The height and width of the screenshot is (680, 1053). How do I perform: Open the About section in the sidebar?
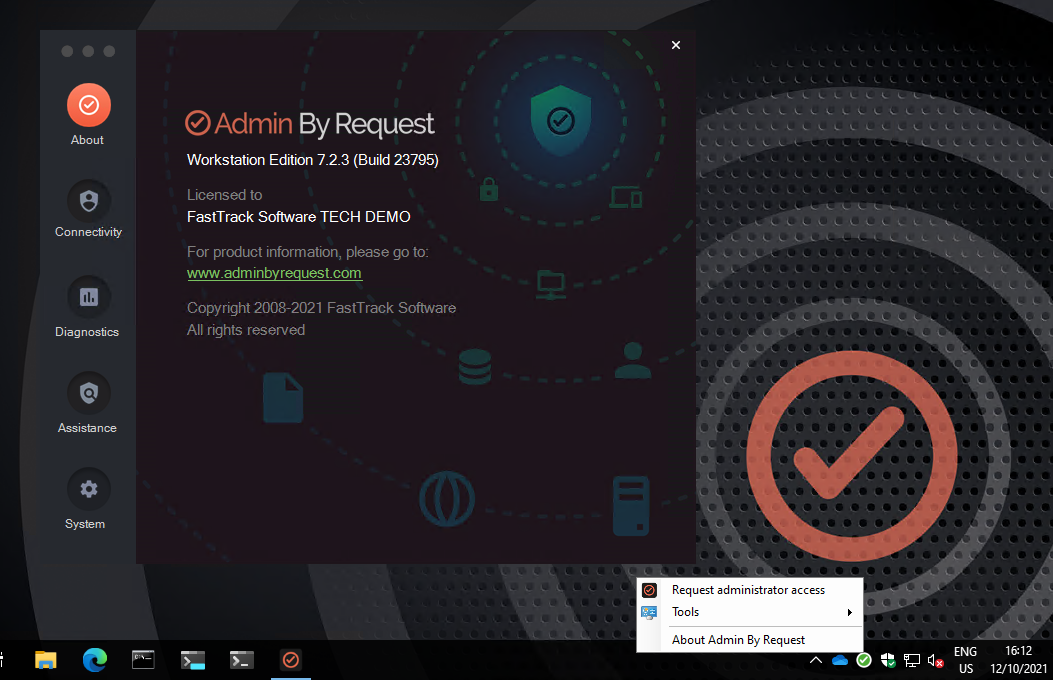click(89, 105)
